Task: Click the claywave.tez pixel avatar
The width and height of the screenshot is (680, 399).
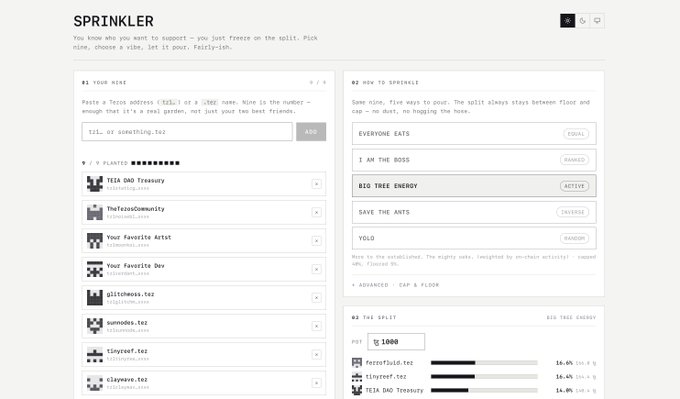Action: click(x=95, y=383)
